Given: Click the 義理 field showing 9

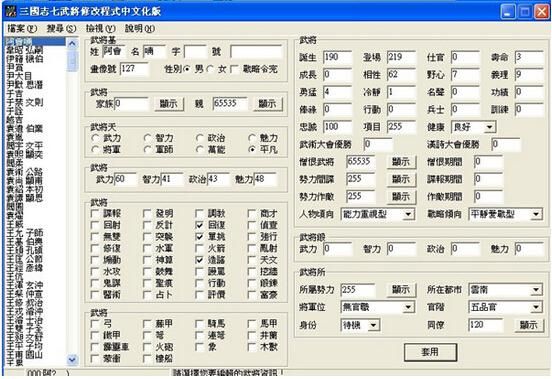Looking at the screenshot, I should click(529, 75).
